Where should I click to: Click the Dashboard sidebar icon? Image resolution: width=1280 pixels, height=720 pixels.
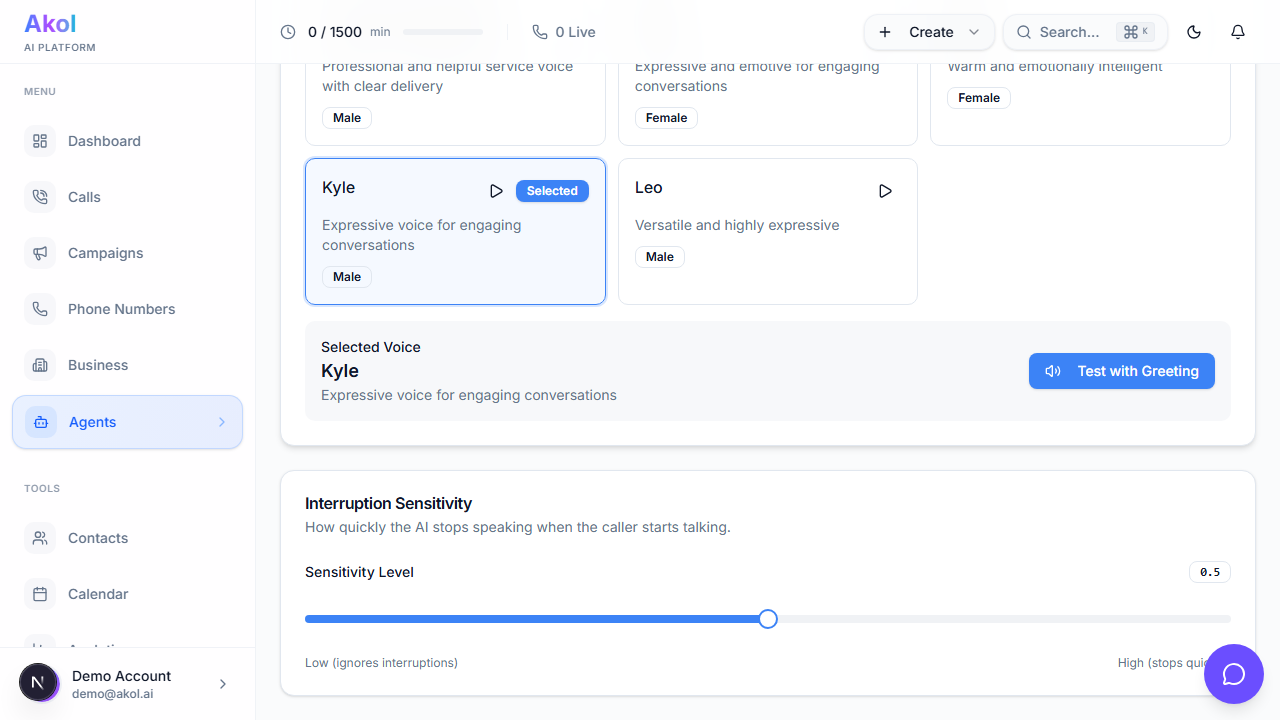pos(40,141)
